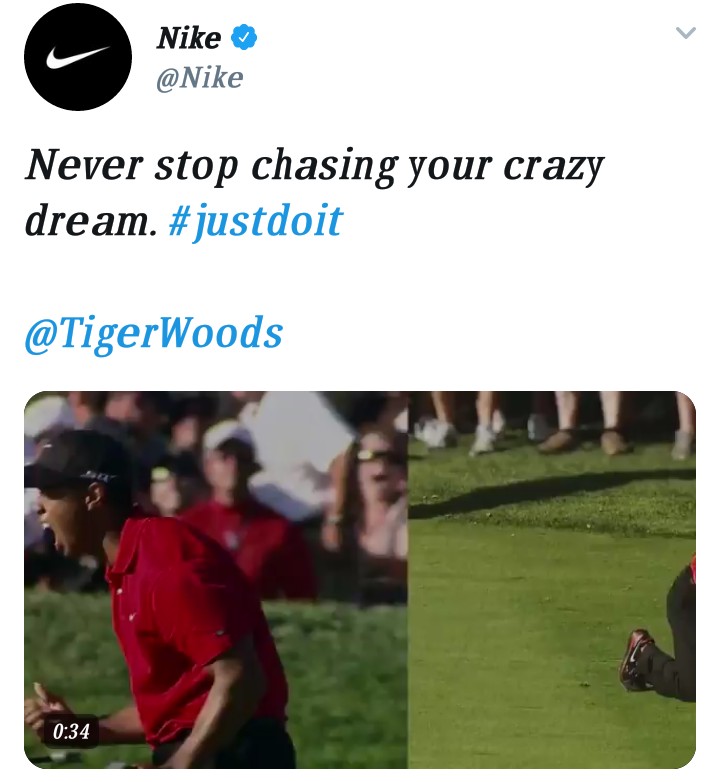Visit the @Nike handle
The width and height of the screenshot is (720, 782).
tap(200, 78)
